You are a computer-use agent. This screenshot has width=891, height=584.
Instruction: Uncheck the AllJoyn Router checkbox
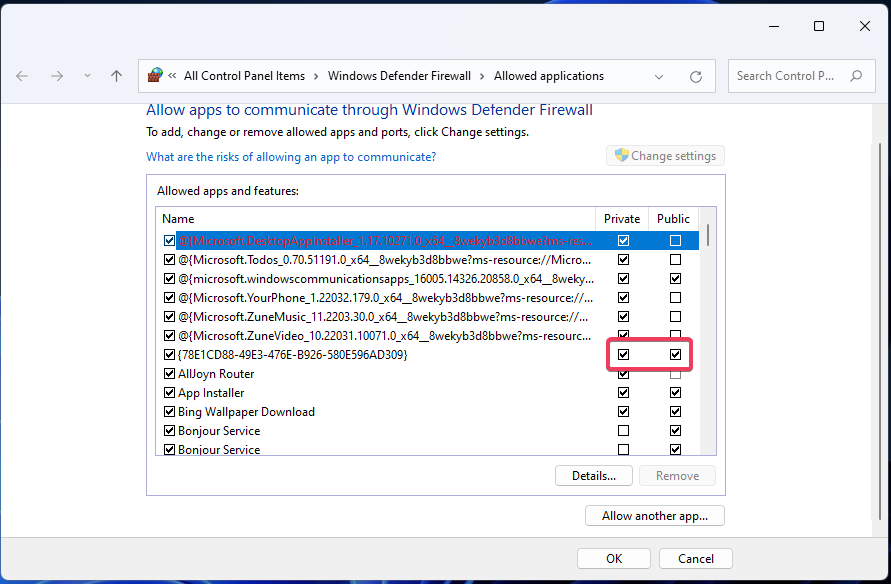[x=169, y=374]
